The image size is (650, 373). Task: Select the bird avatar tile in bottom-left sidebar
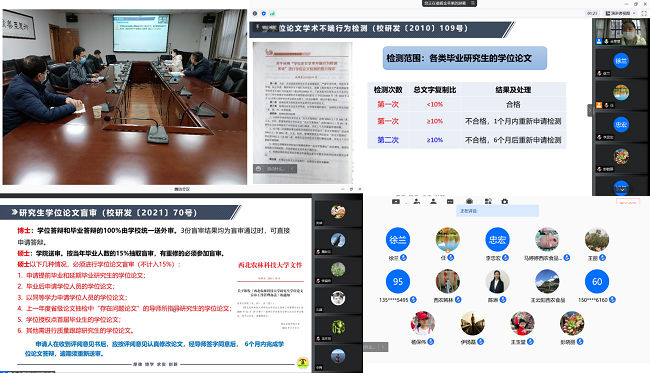click(x=338, y=242)
